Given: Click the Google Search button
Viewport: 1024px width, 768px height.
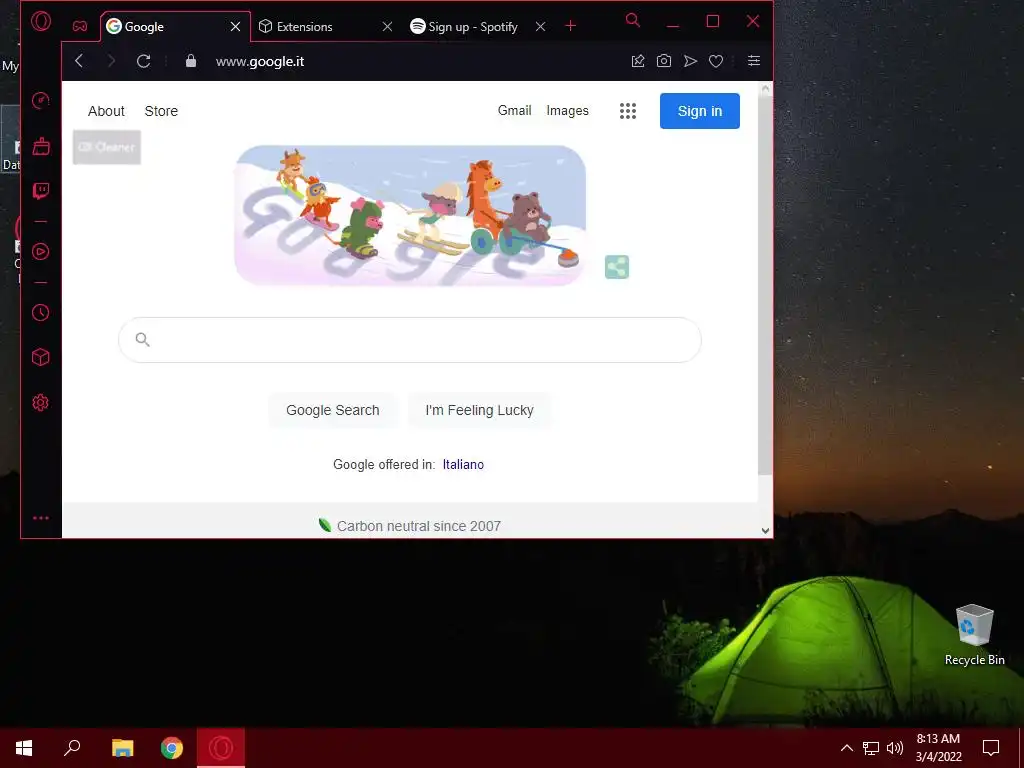Looking at the screenshot, I should coord(332,410).
